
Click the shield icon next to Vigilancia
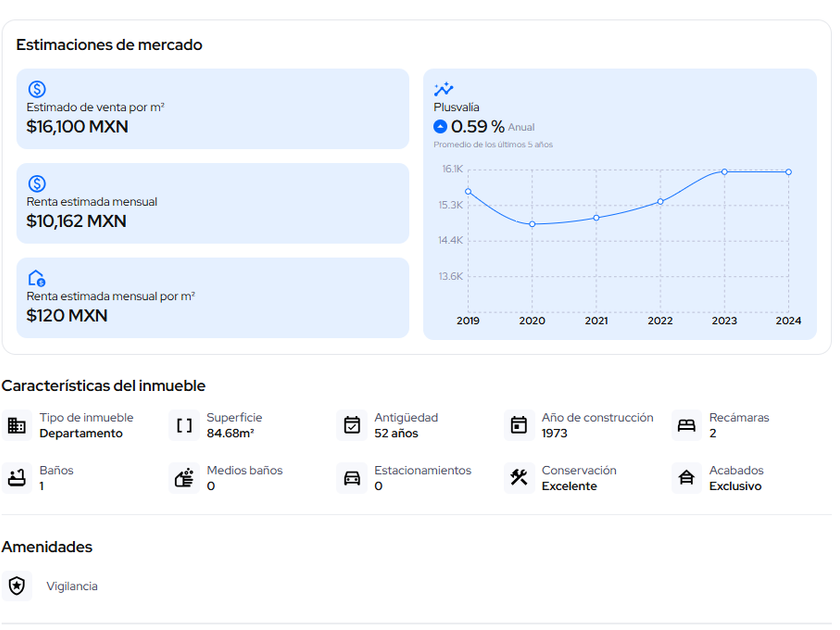click(x=16, y=586)
